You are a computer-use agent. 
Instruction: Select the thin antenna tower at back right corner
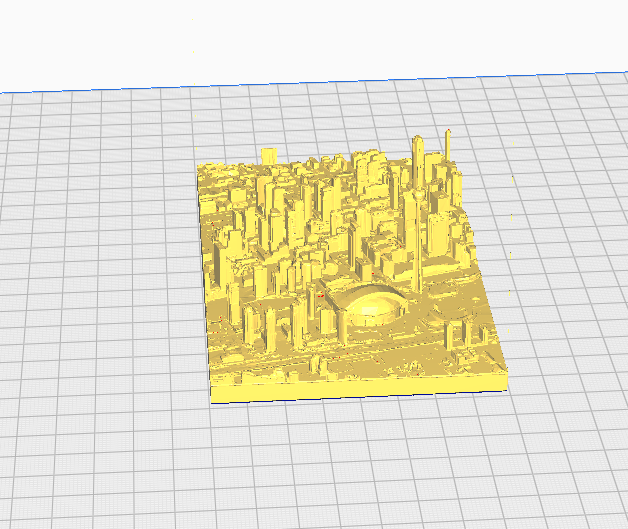pyautogui.click(x=448, y=145)
